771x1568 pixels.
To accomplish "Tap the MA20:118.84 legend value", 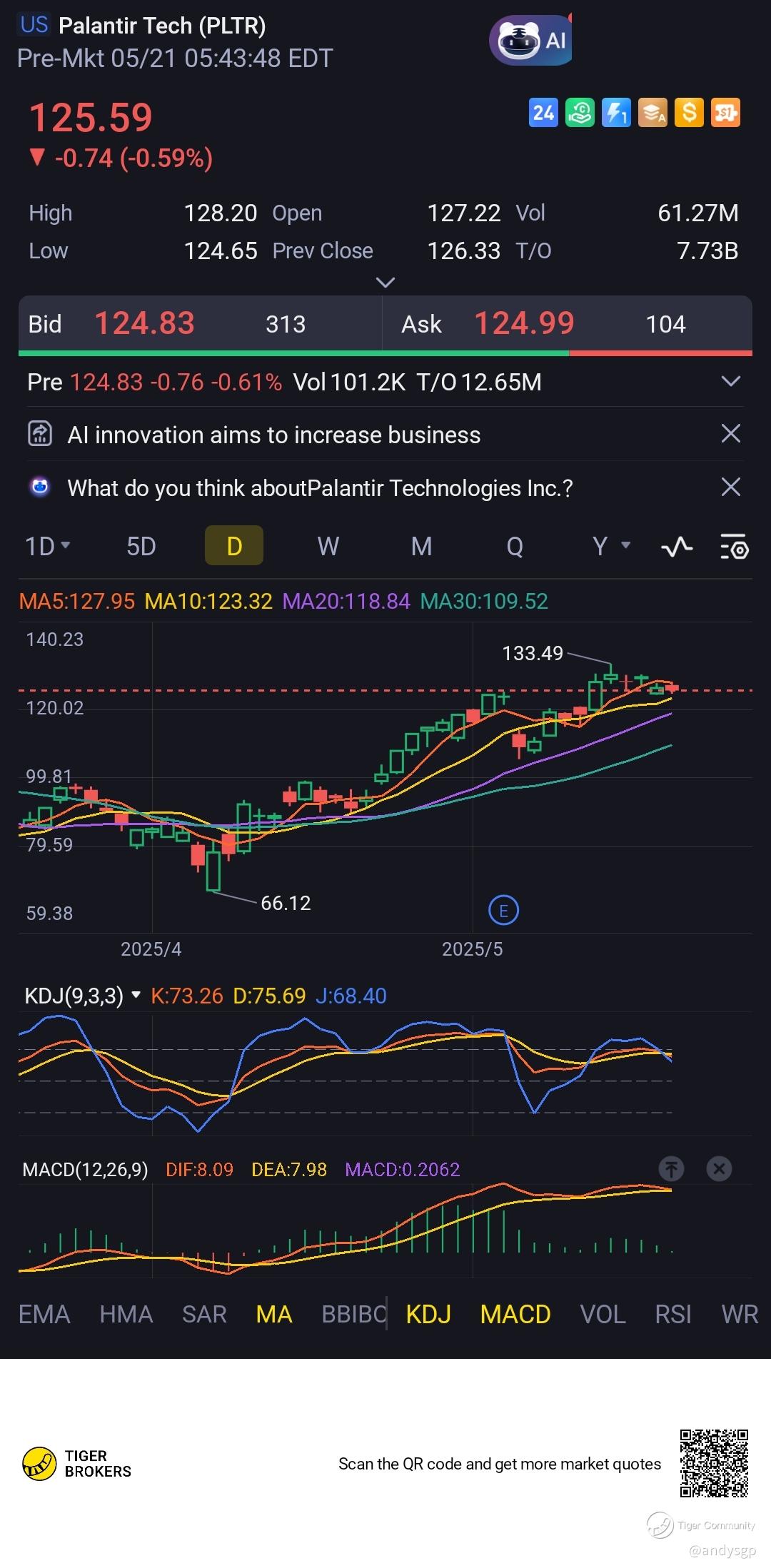I will (346, 602).
